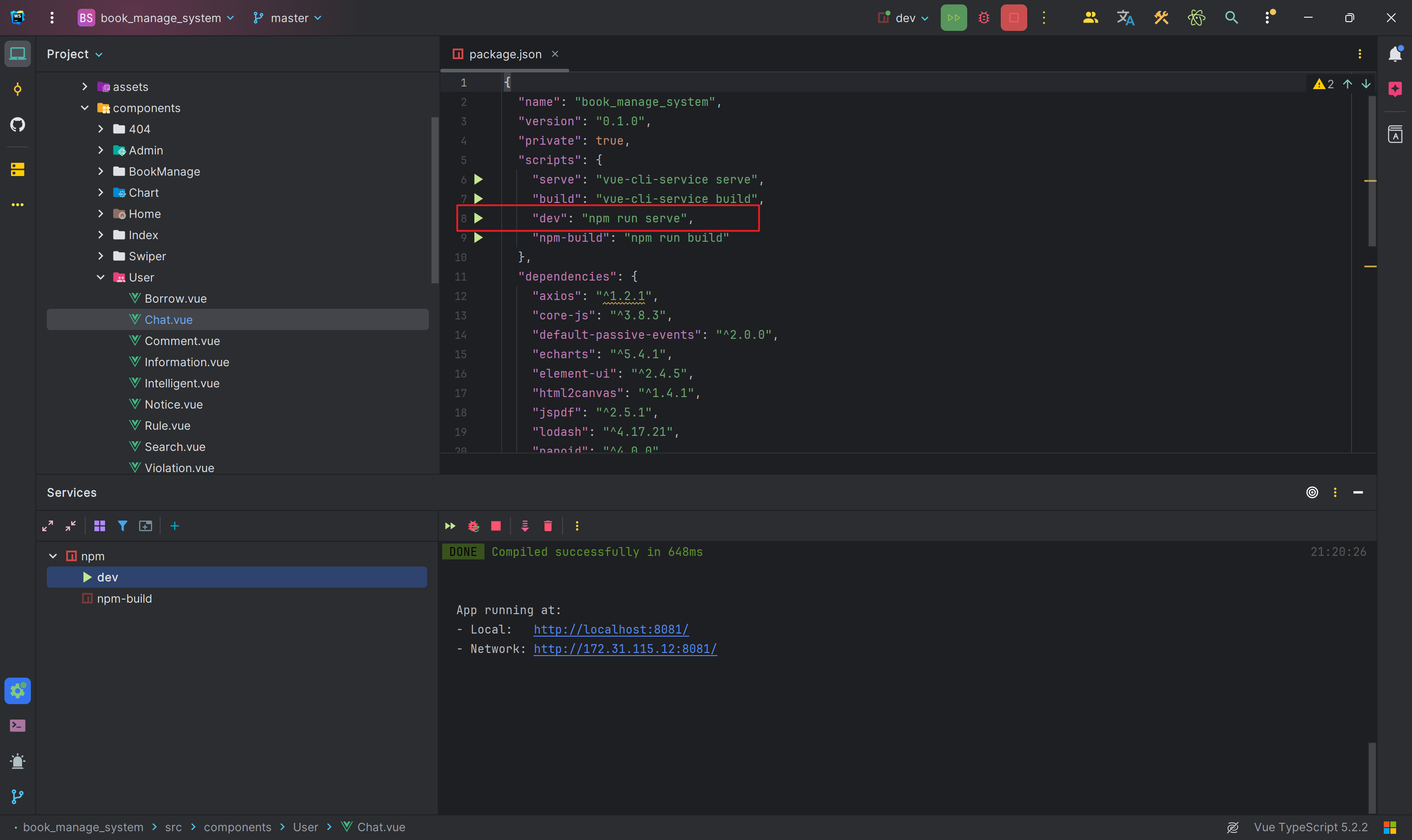Click the editor vertical scrollbar
1412x840 pixels.
click(x=1372, y=170)
